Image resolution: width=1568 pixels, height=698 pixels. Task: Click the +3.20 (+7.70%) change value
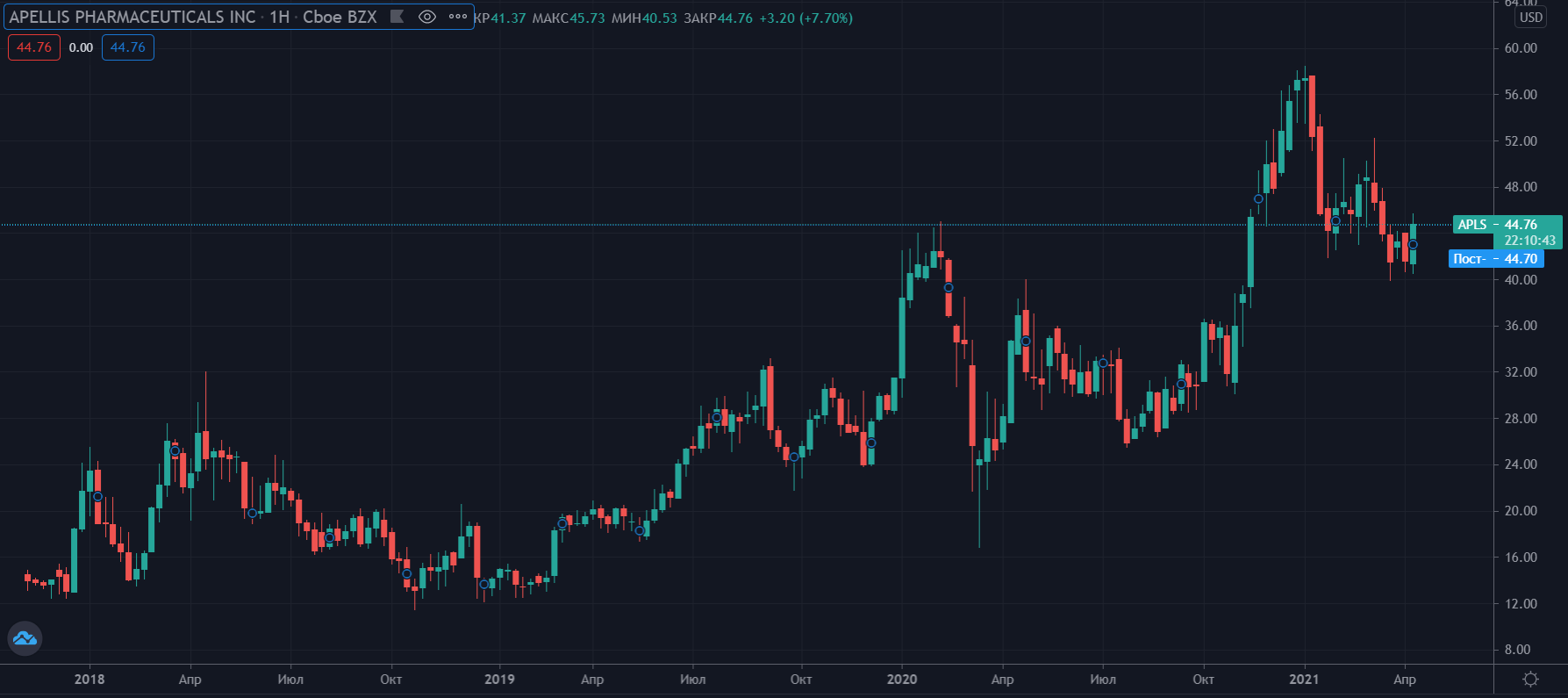[x=805, y=18]
